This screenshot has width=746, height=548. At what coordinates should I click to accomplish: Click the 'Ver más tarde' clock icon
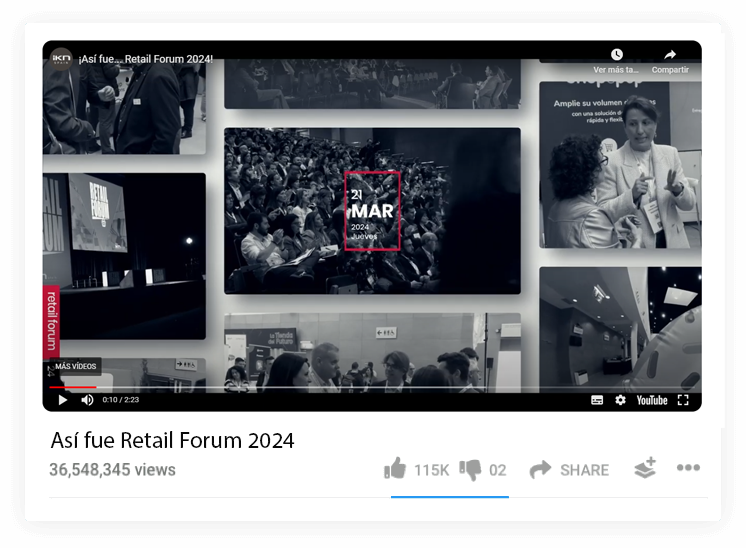pos(616,55)
